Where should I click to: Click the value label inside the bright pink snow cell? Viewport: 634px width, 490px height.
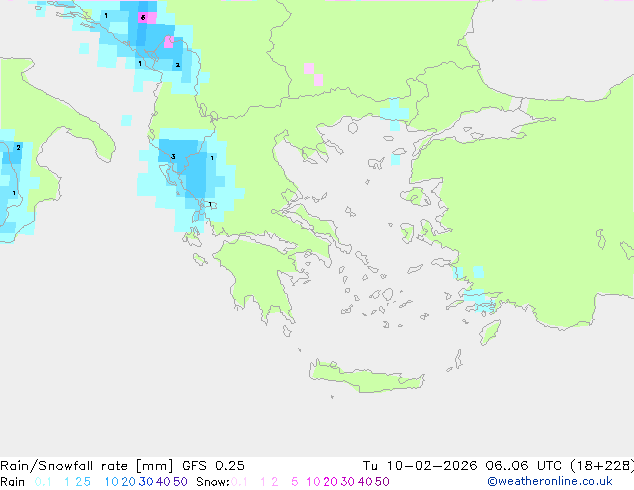143,17
